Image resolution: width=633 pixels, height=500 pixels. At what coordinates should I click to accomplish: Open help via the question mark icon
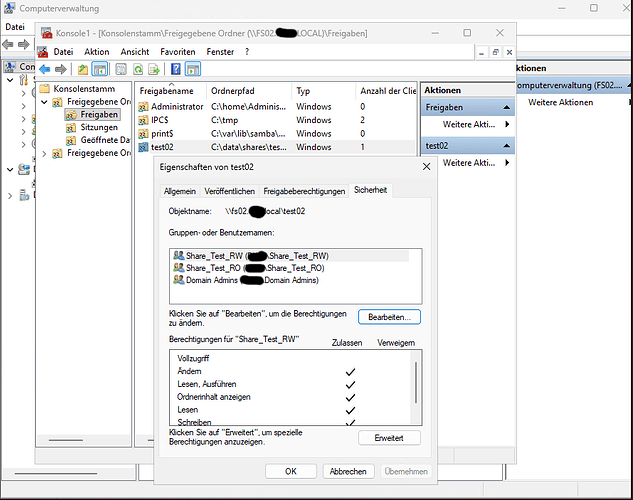[x=175, y=69]
